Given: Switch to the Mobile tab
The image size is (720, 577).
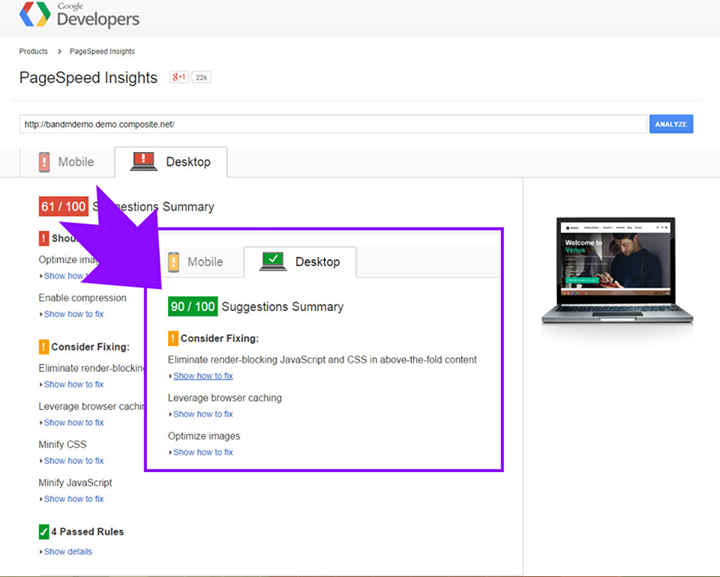Looking at the screenshot, I should click(66, 162).
